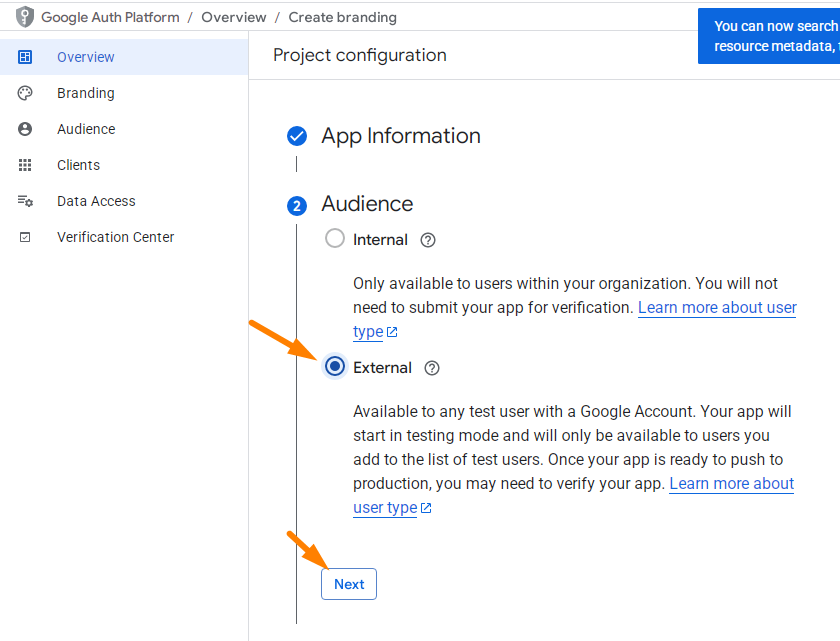Click the Overview dashboard icon in the sidebar

[25, 57]
